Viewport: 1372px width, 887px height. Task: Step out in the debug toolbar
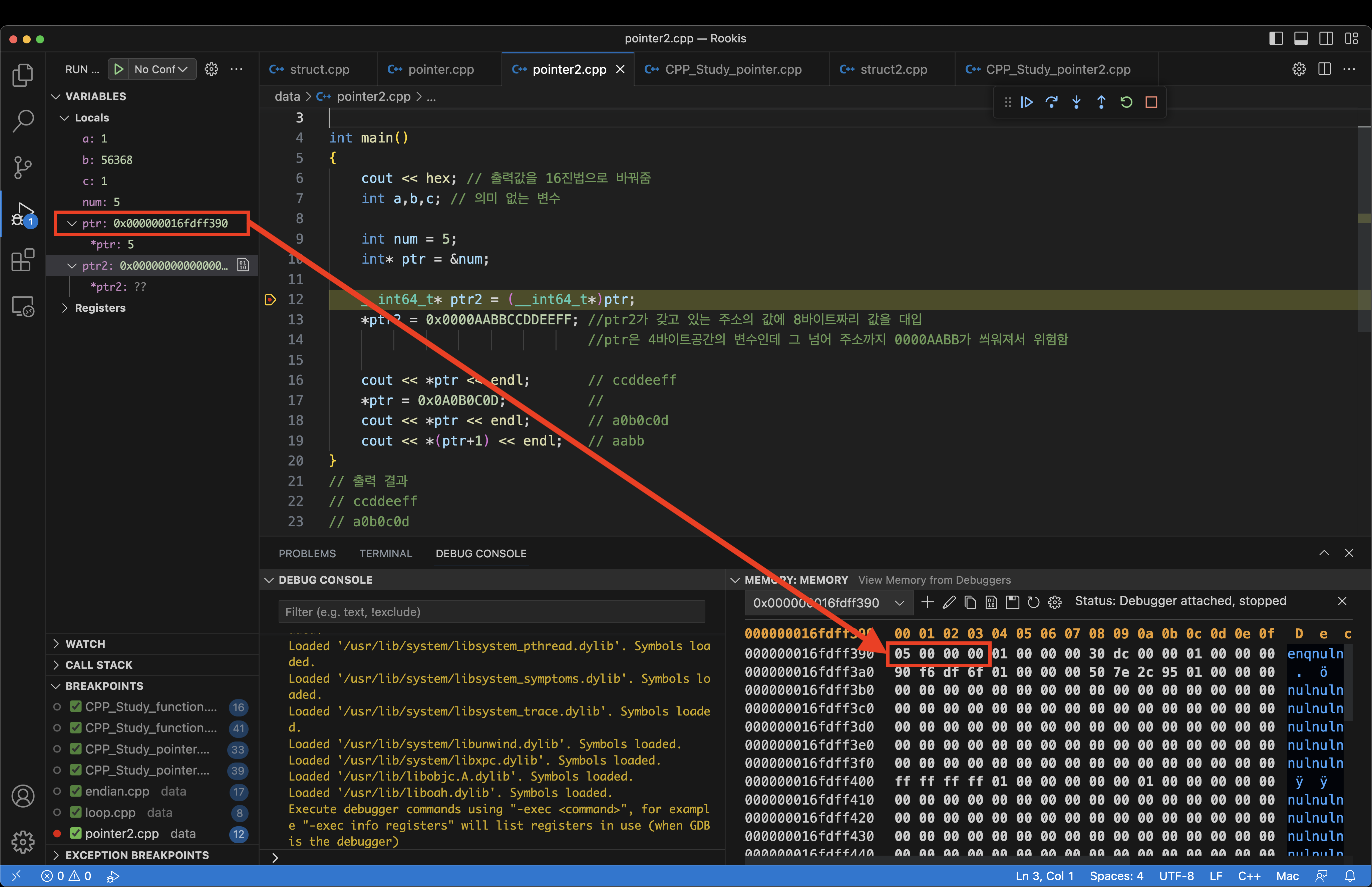pos(1101,102)
